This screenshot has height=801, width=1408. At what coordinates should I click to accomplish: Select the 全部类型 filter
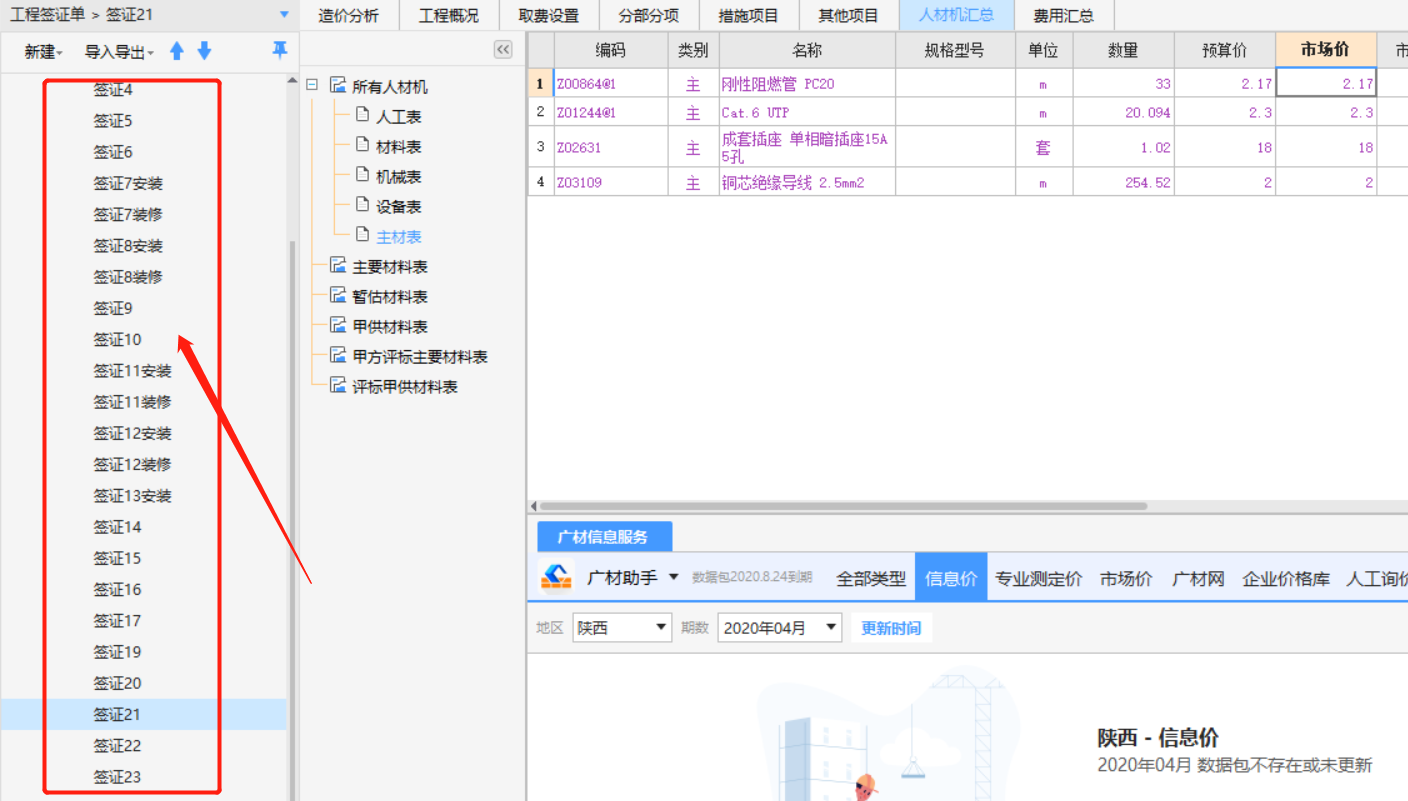871,578
